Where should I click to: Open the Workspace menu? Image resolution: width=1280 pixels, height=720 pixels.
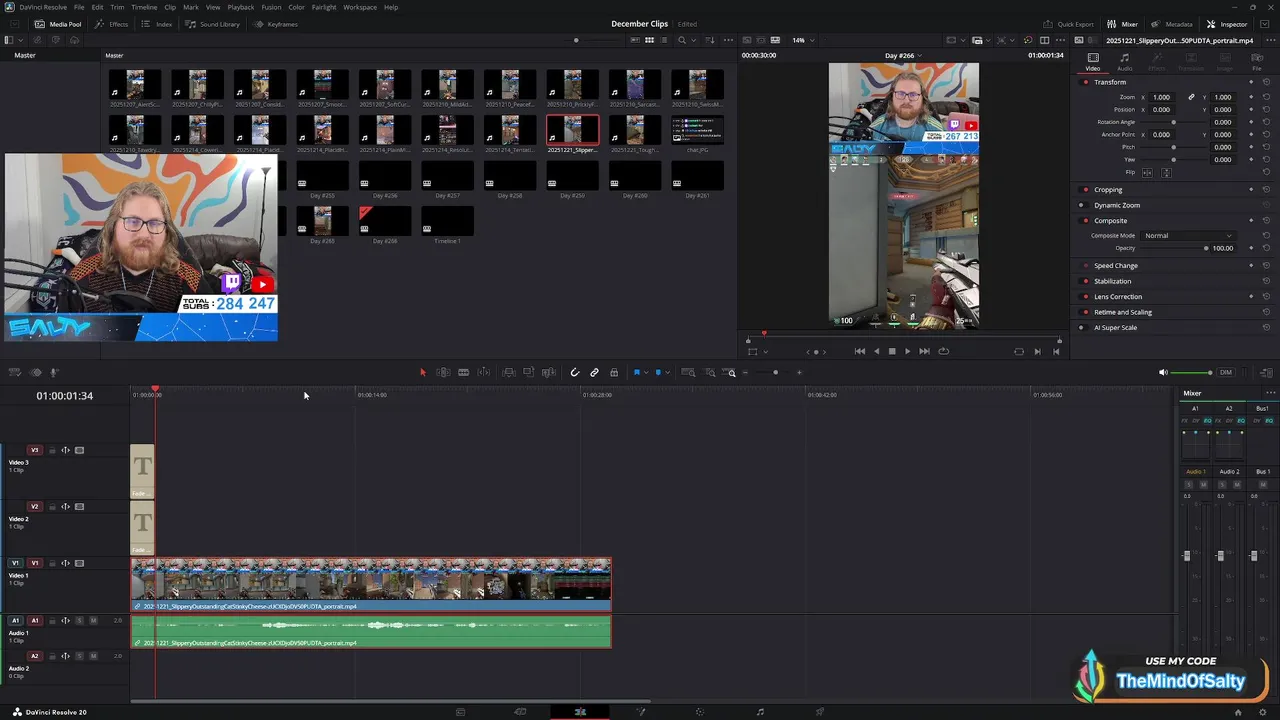360,7
